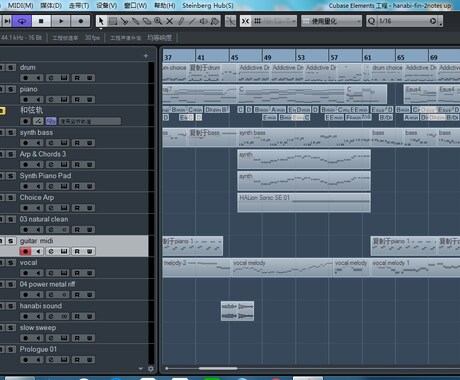Click the add track plus icon
Viewport: 460px width, 380px height.
click(146, 56)
